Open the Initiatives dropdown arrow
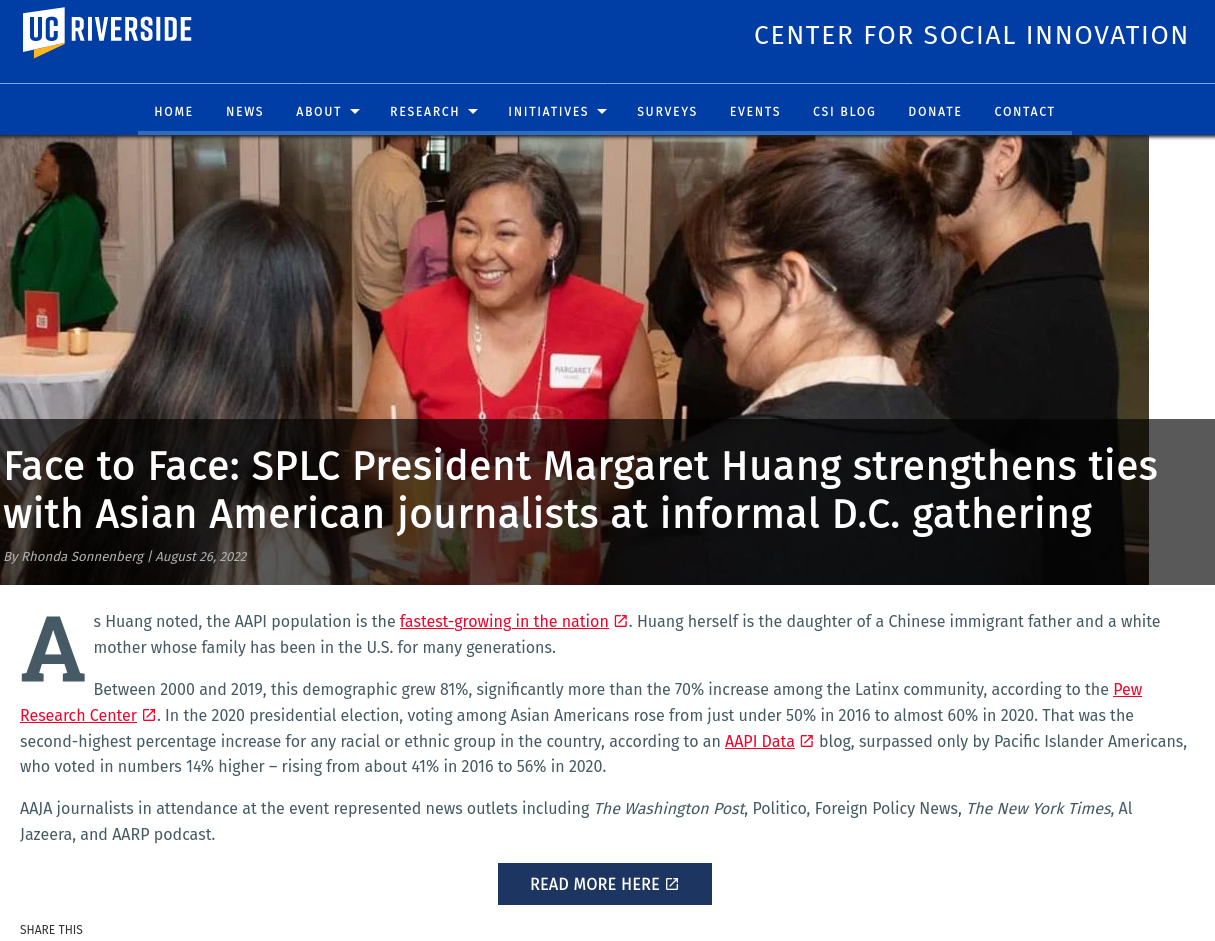The height and width of the screenshot is (941, 1215). [x=602, y=112]
